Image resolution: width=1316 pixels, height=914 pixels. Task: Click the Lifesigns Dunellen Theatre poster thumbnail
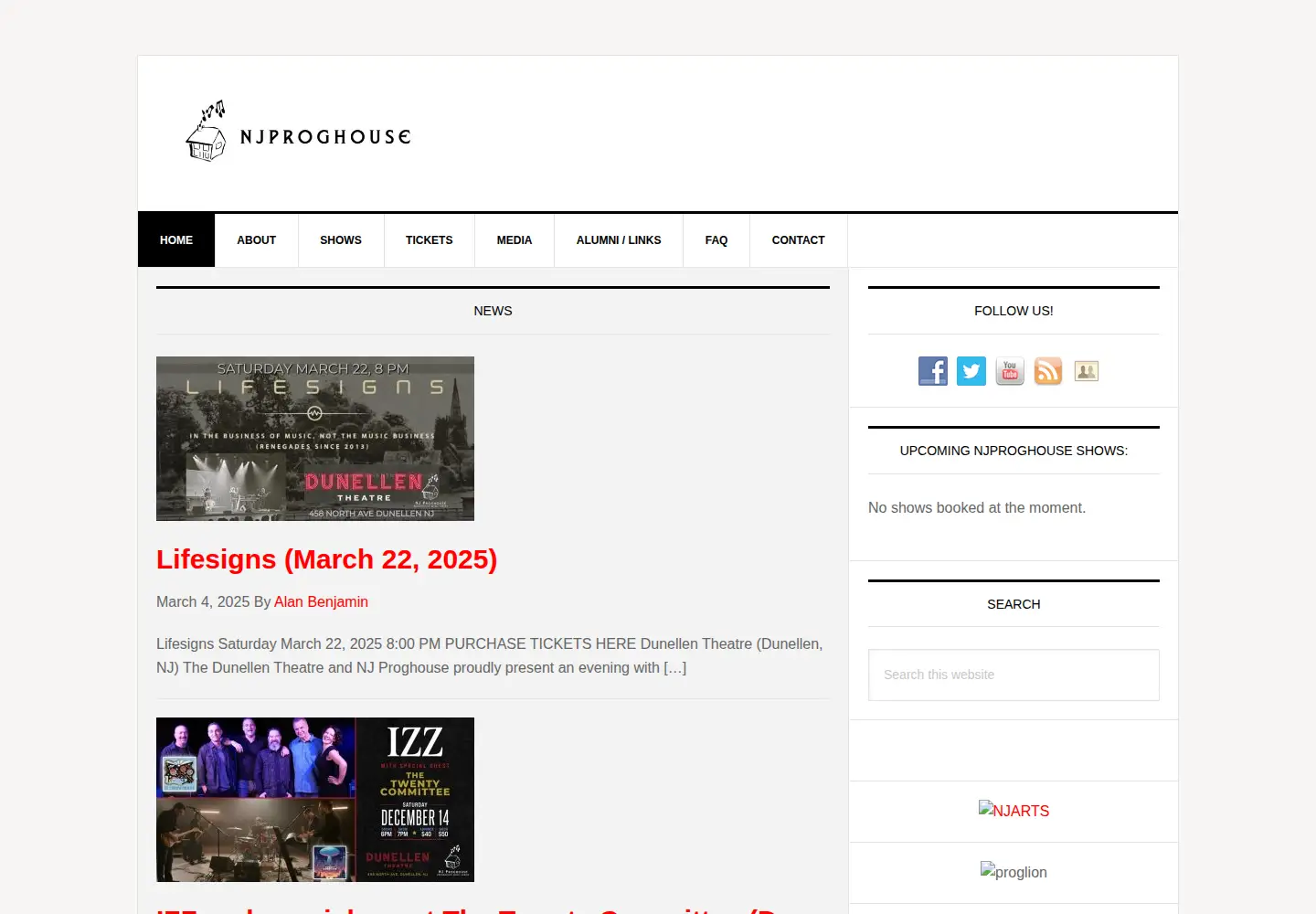315,439
